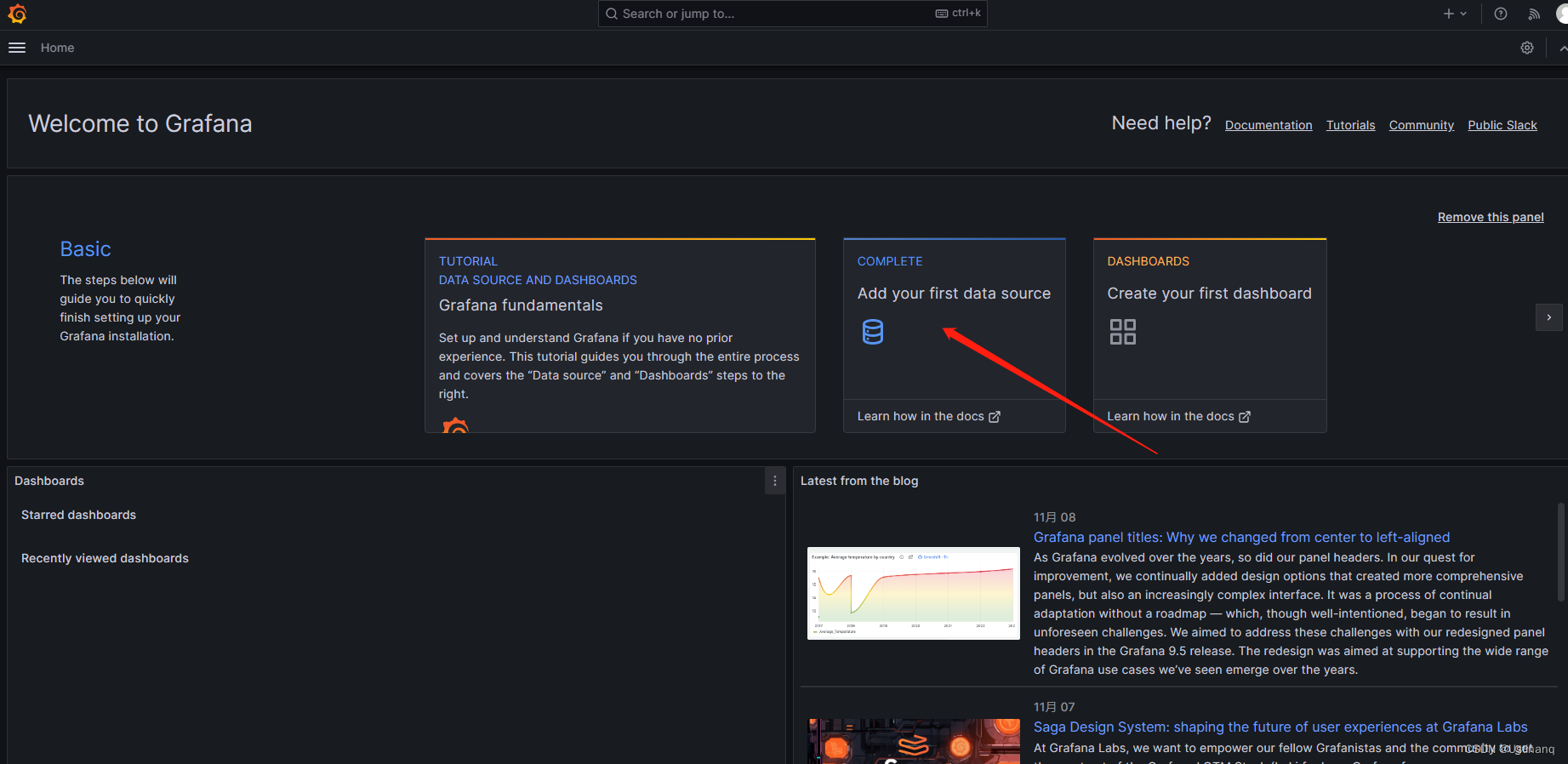The image size is (1568, 764).
Task: Open Grafana panel titles blog post
Action: pyautogui.click(x=1241, y=537)
